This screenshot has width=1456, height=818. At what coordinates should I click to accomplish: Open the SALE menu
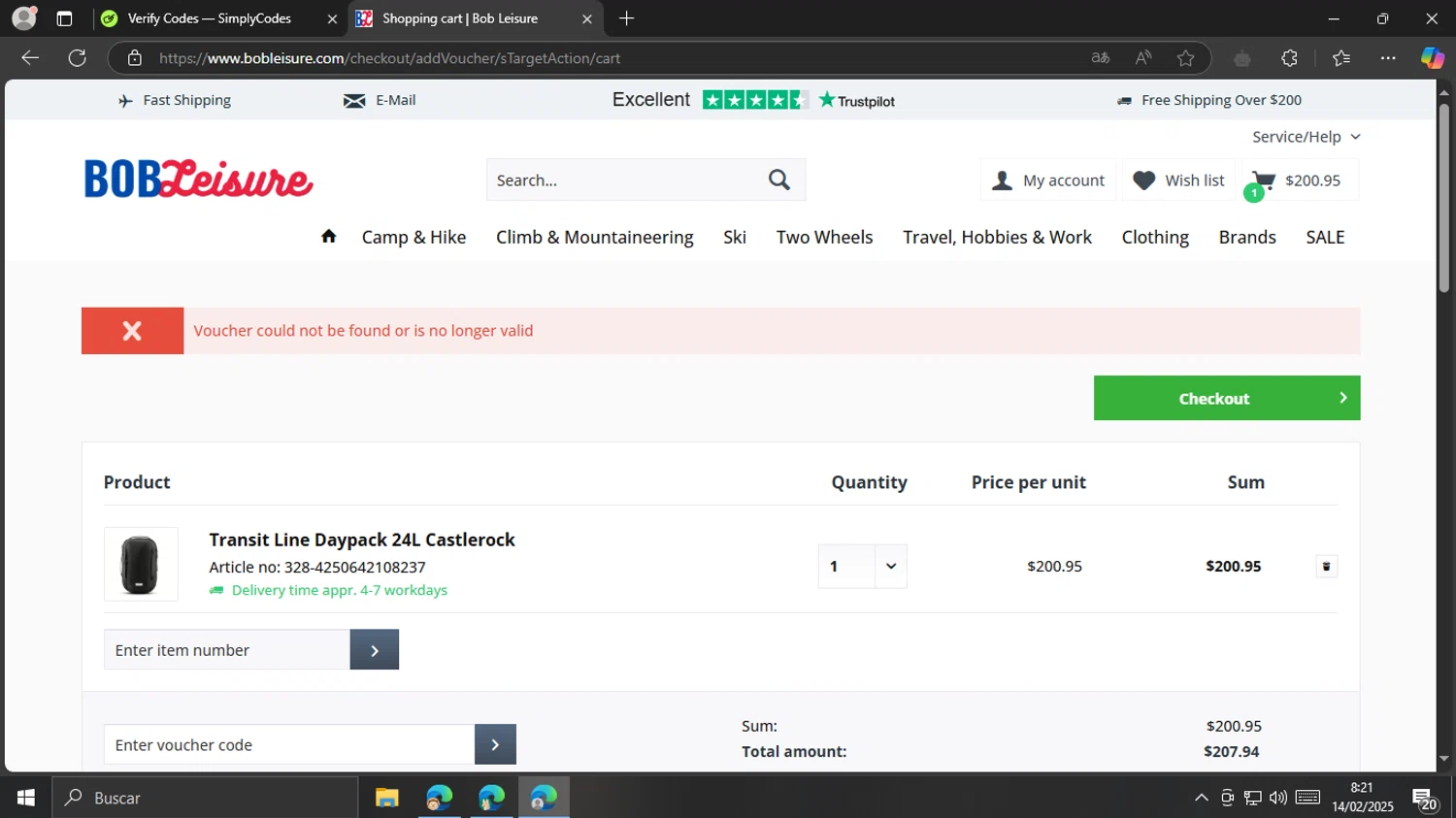point(1325,238)
